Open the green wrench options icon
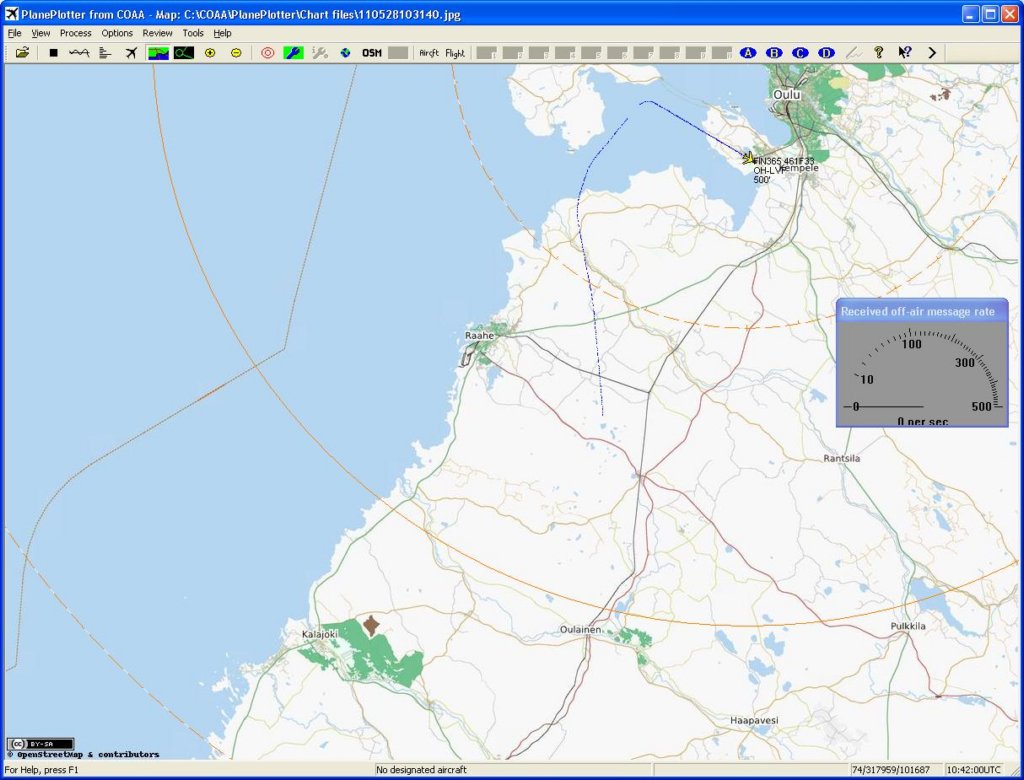 click(293, 53)
